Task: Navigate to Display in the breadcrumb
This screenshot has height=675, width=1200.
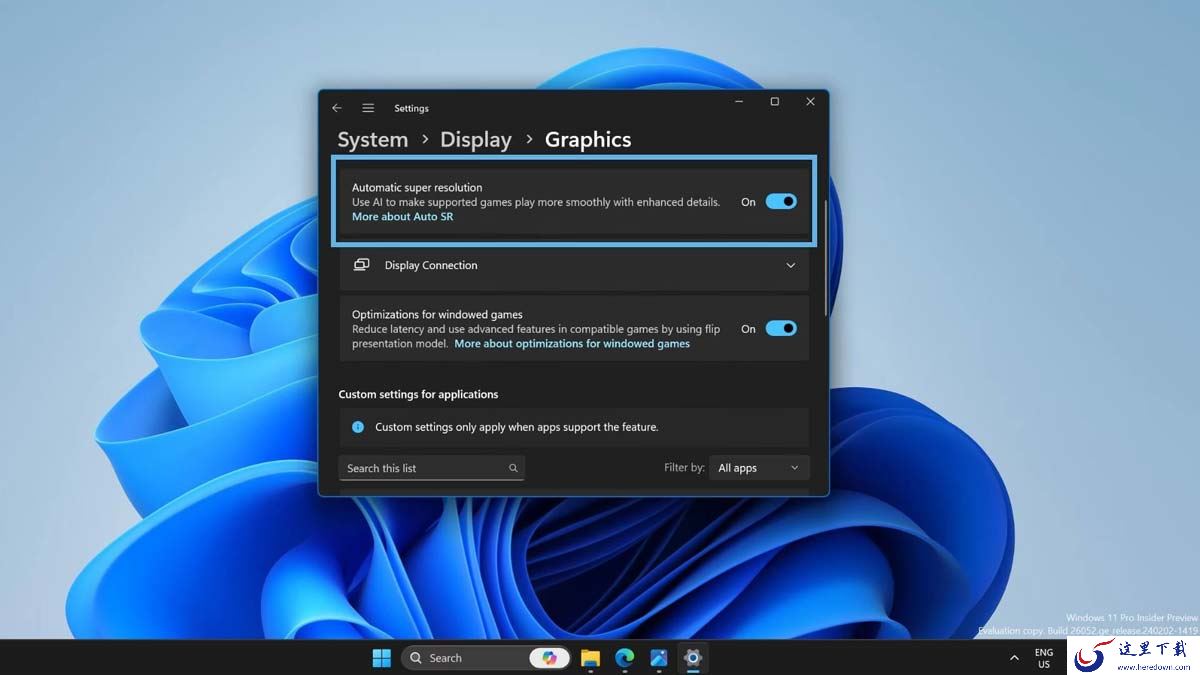Action: point(476,140)
